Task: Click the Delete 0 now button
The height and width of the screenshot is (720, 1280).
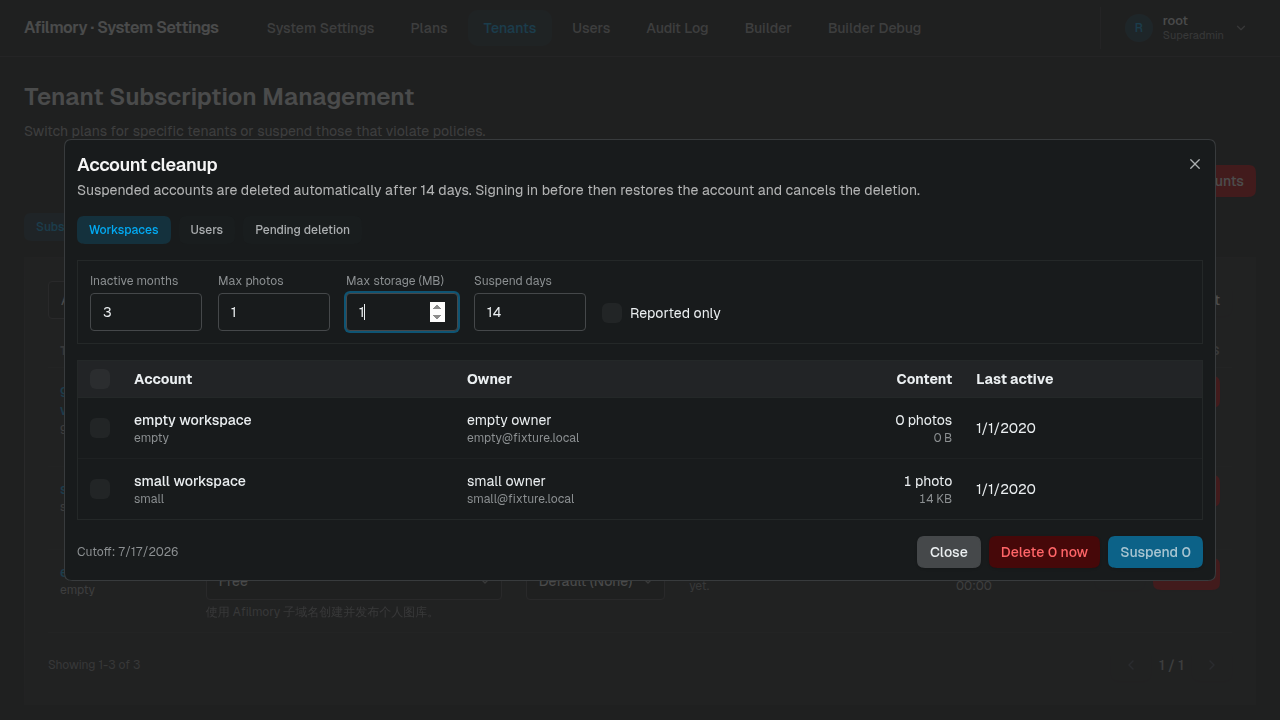Action: tap(1044, 552)
